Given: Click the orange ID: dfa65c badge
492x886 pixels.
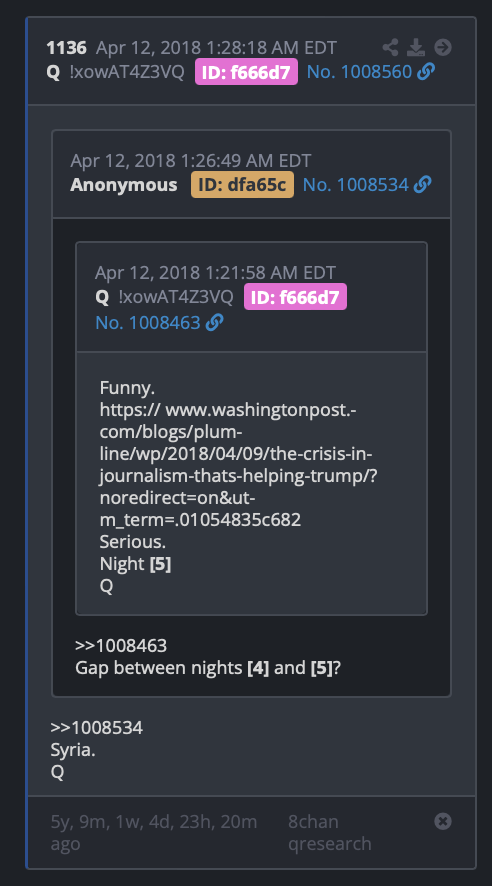Looking at the screenshot, I should (242, 184).
